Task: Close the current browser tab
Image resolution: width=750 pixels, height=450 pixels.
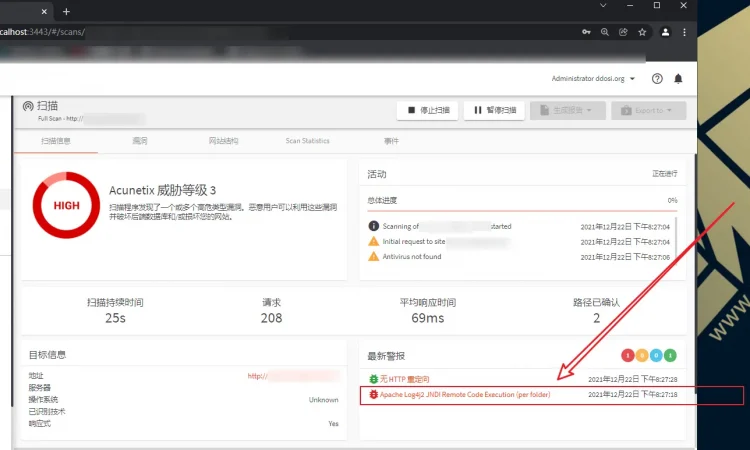Action: (x=44, y=11)
